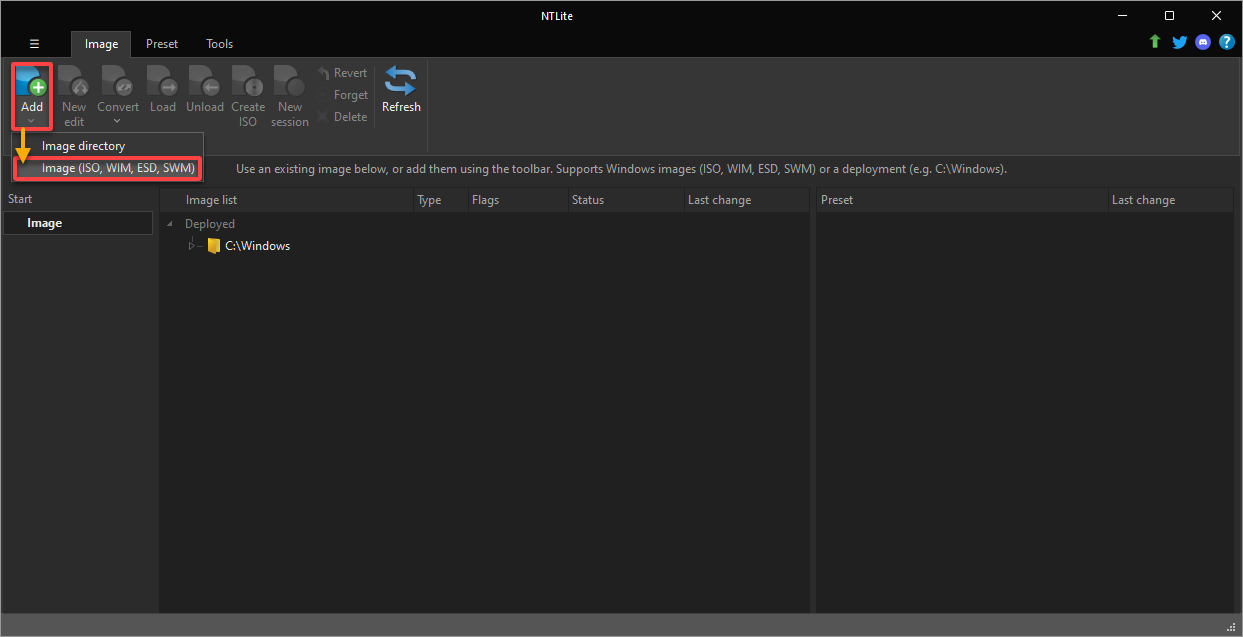Open the Convert dropdown arrow
Screen dimensions: 1243x637
(117, 122)
